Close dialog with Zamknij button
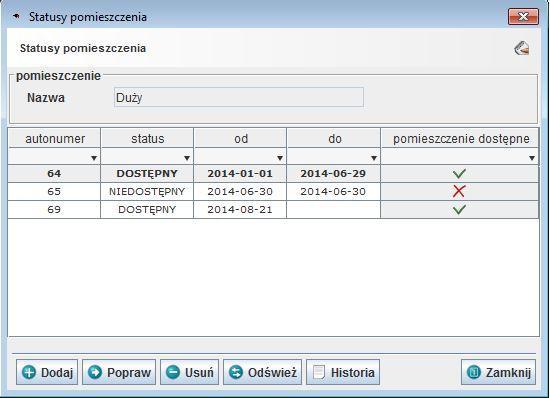 498,372
